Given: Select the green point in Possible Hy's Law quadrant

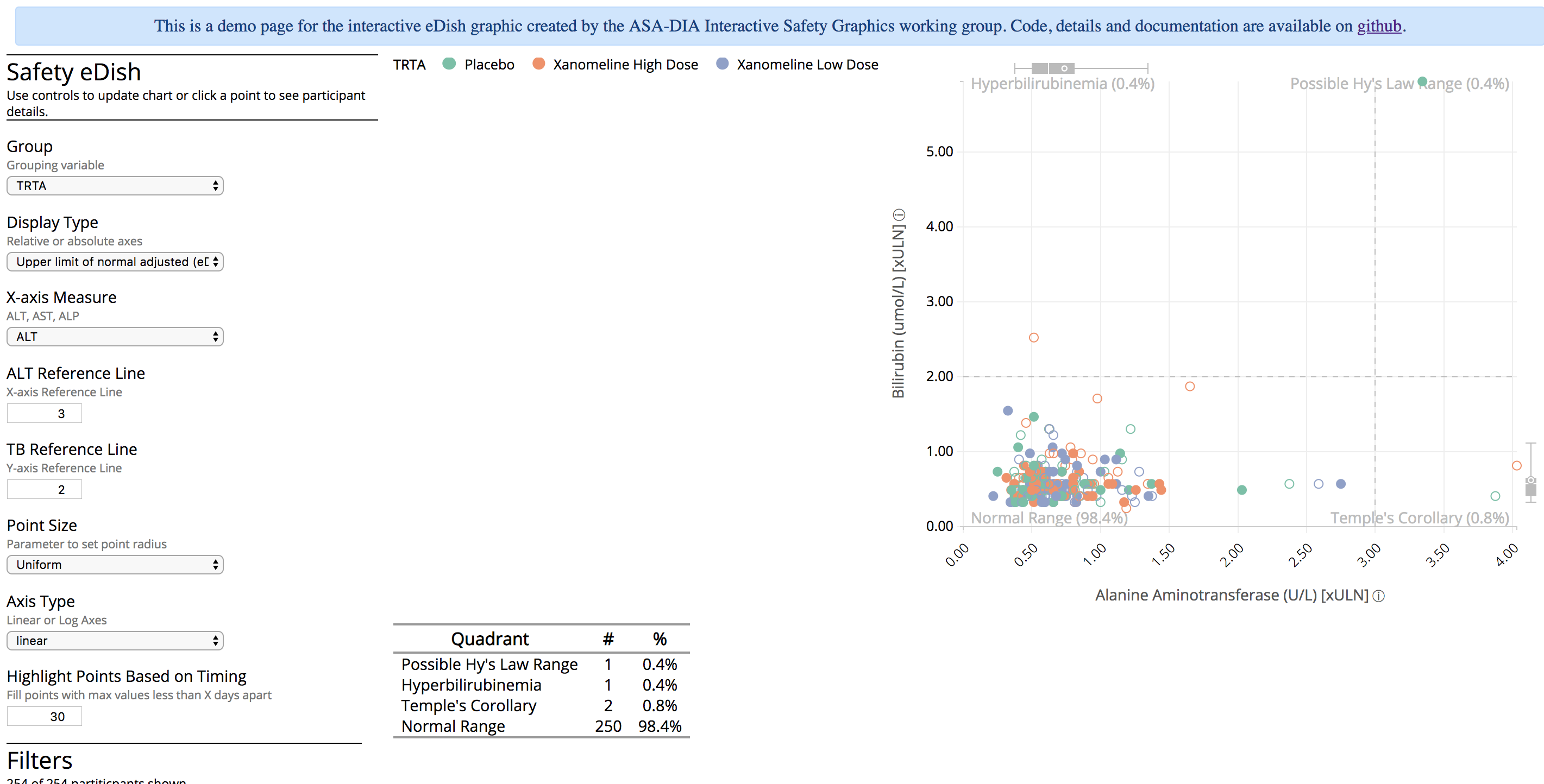Looking at the screenshot, I should point(1422,81).
